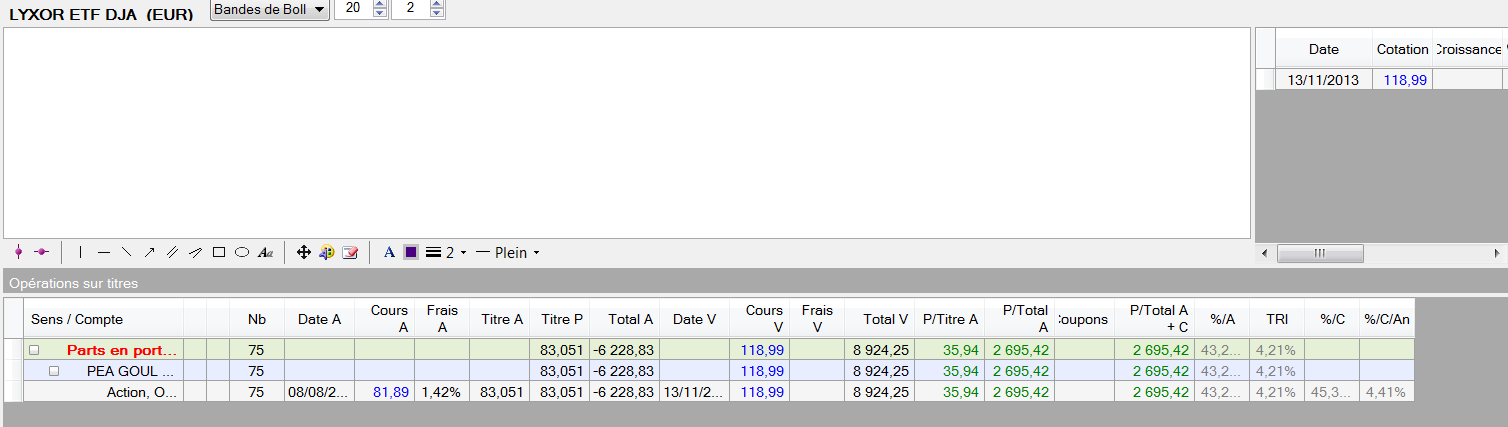1508x427 pixels.
Task: Sort by the 'Sens / Compte' column header
Action: tap(77, 319)
